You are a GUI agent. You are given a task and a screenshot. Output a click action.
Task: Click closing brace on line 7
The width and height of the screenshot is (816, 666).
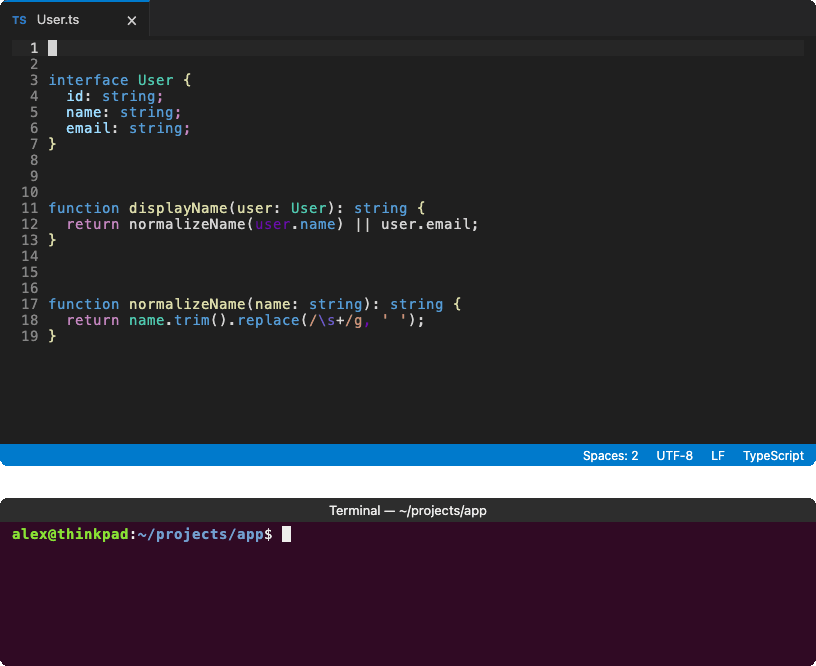52,144
